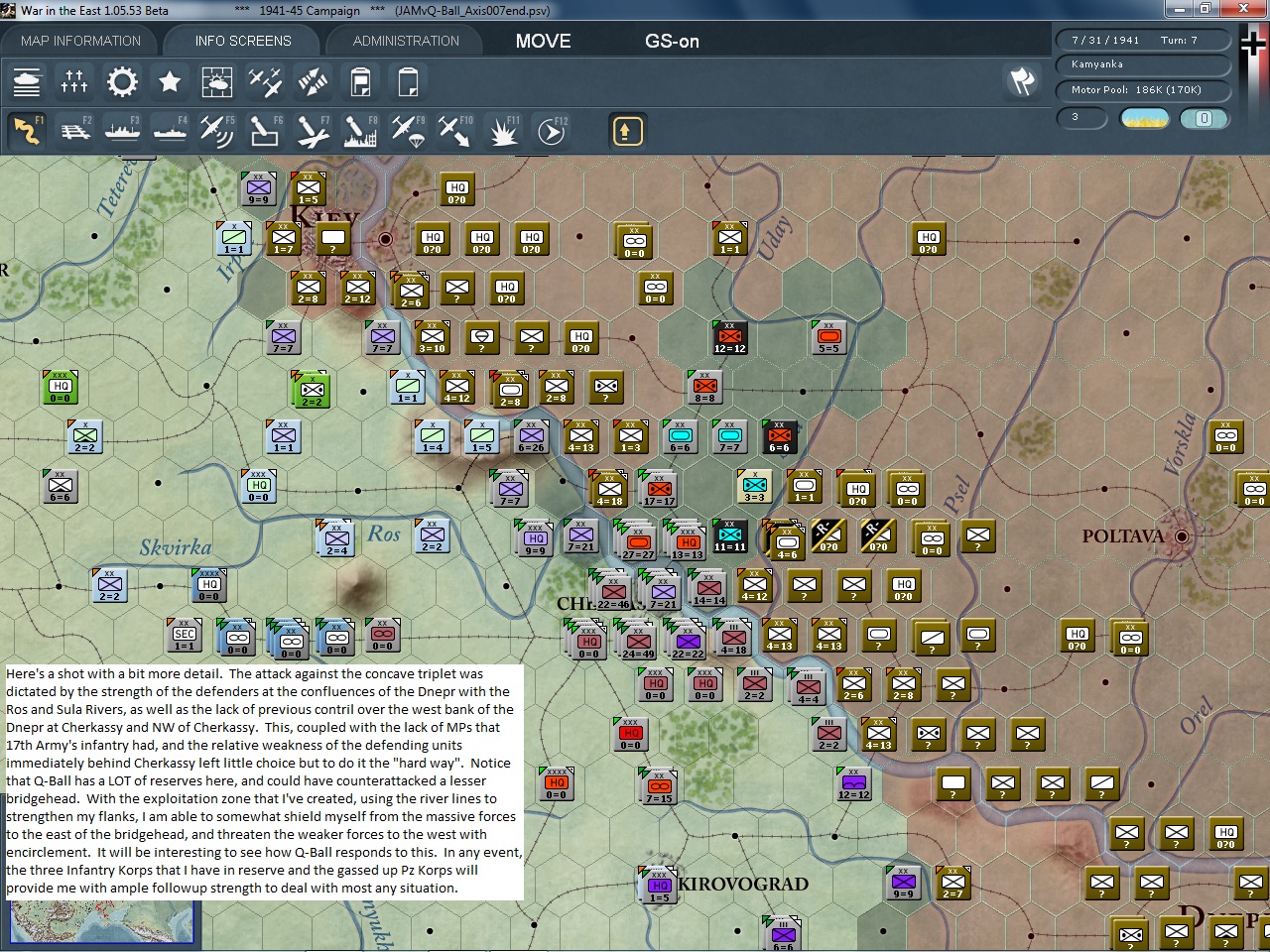Select Rail Move mode F2
This screenshot has width=1270, height=952.
pos(74,131)
